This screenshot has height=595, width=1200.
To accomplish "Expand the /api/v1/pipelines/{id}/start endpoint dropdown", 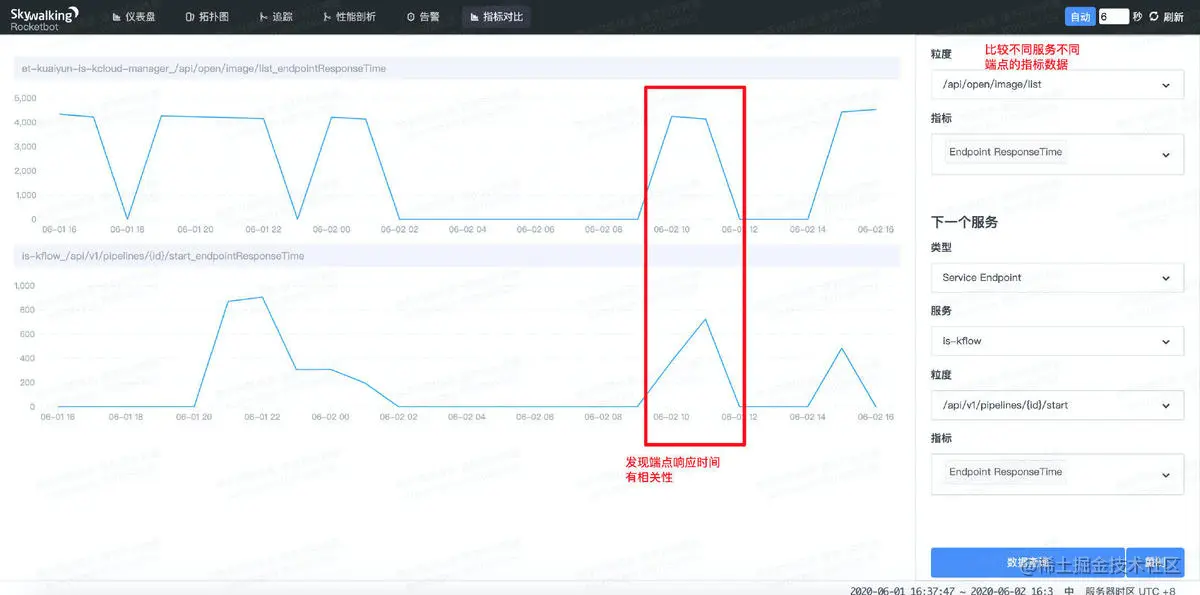I will click(x=1057, y=405).
